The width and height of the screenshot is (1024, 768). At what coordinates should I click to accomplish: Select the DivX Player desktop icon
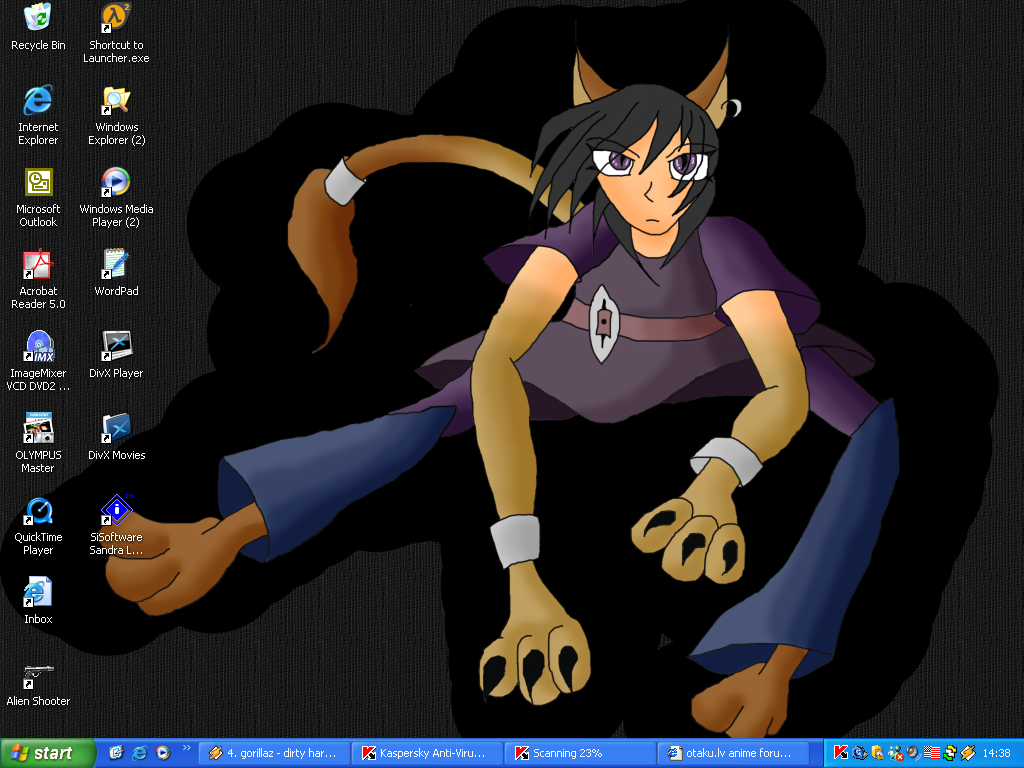(116, 355)
